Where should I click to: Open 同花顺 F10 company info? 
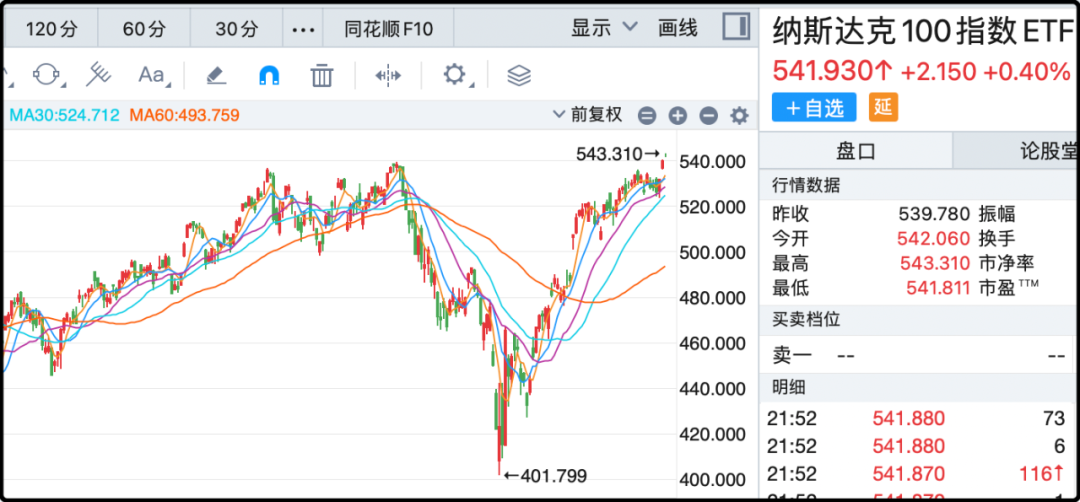tap(388, 29)
